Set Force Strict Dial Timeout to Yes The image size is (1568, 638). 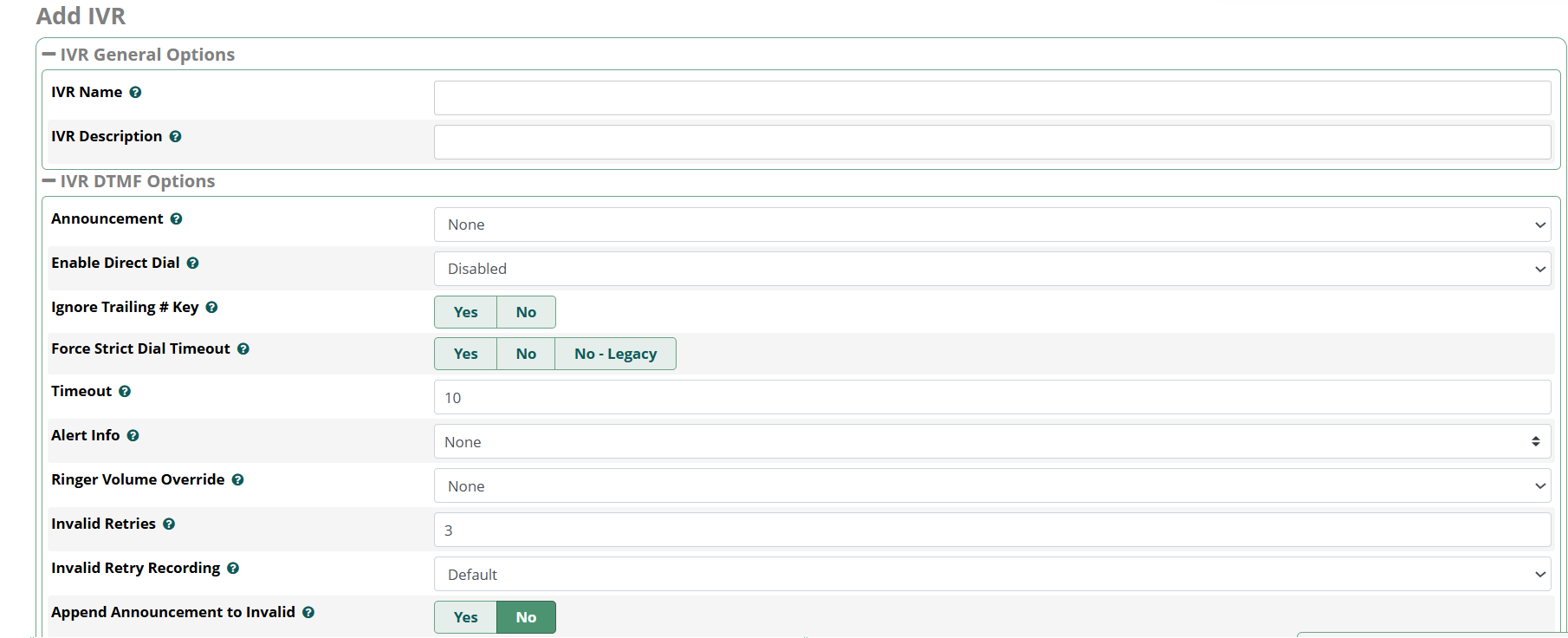tap(465, 354)
